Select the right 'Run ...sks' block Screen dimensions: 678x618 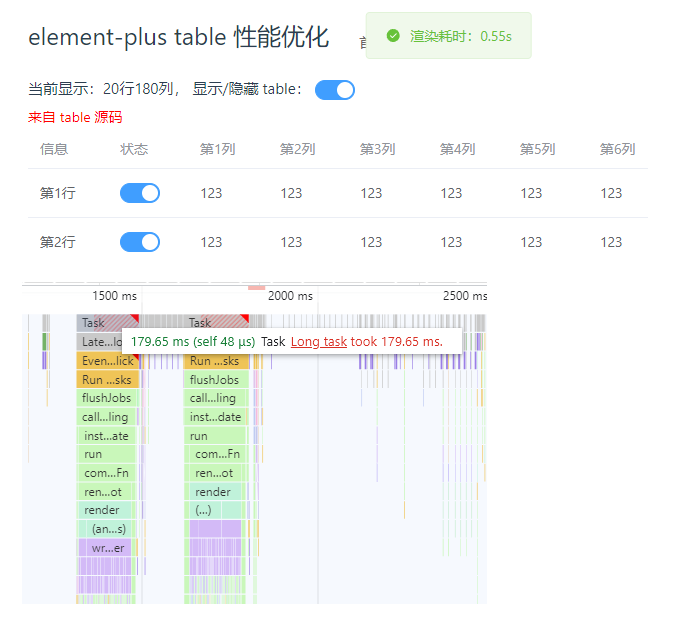click(216, 361)
